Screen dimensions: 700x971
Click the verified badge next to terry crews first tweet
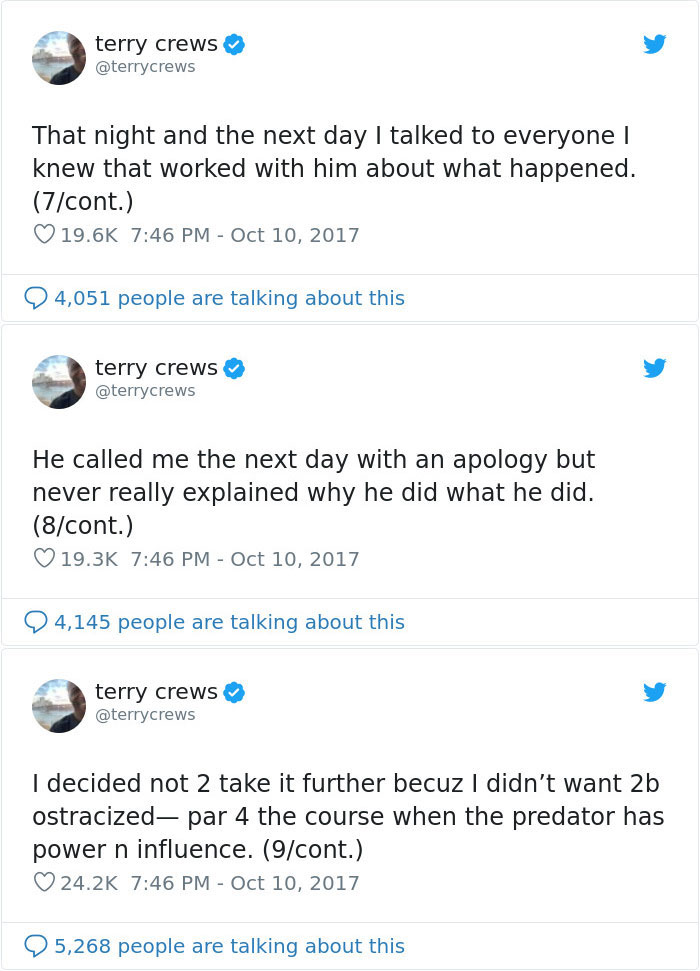235,43
